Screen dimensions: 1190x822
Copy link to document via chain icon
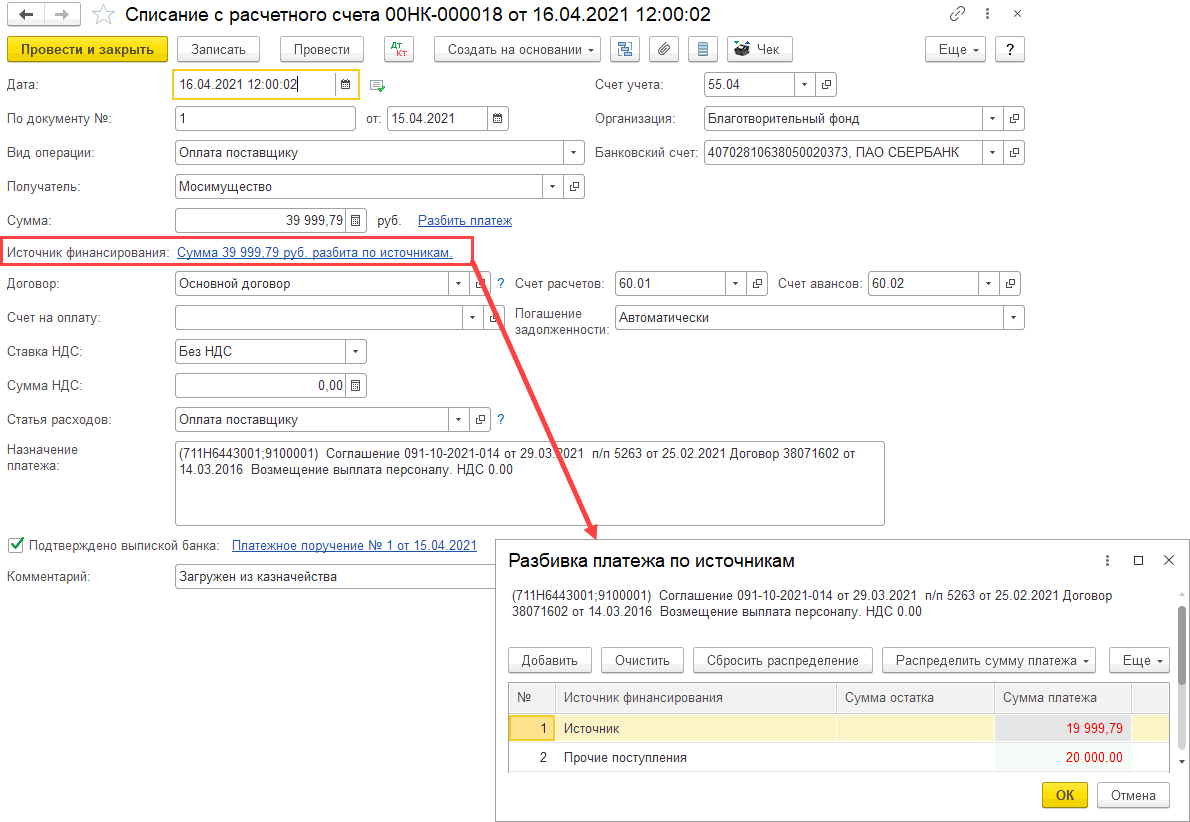click(x=957, y=15)
